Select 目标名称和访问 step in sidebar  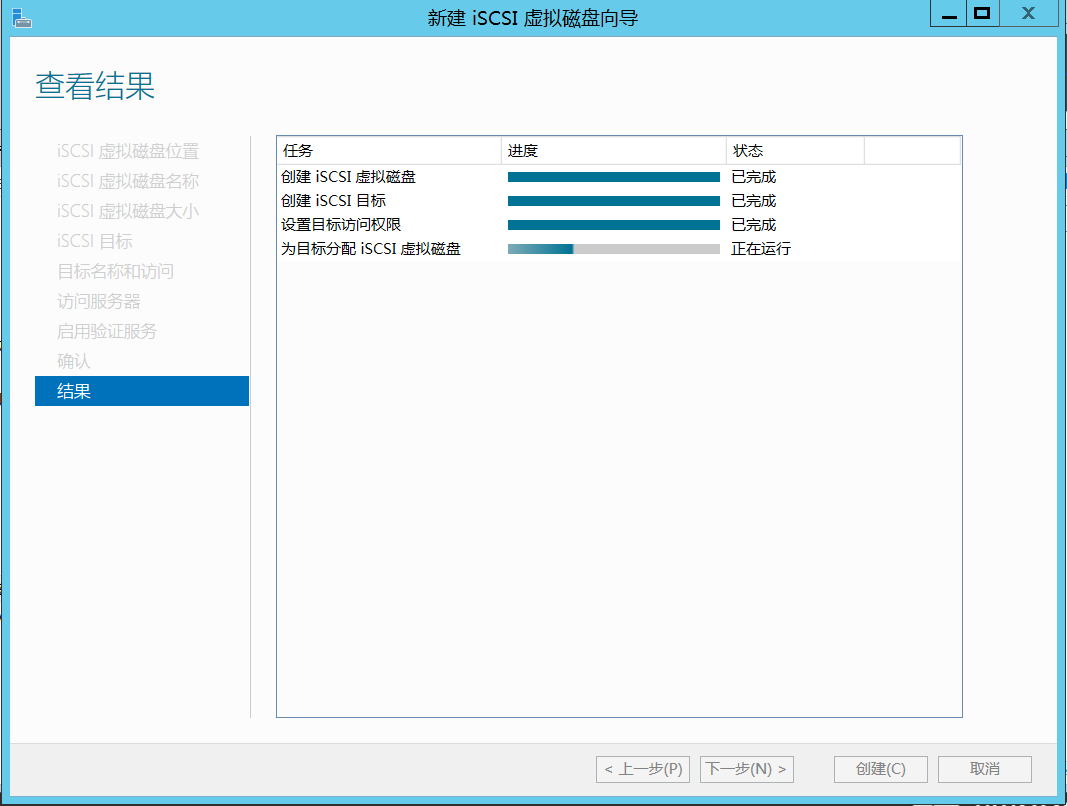(x=115, y=271)
